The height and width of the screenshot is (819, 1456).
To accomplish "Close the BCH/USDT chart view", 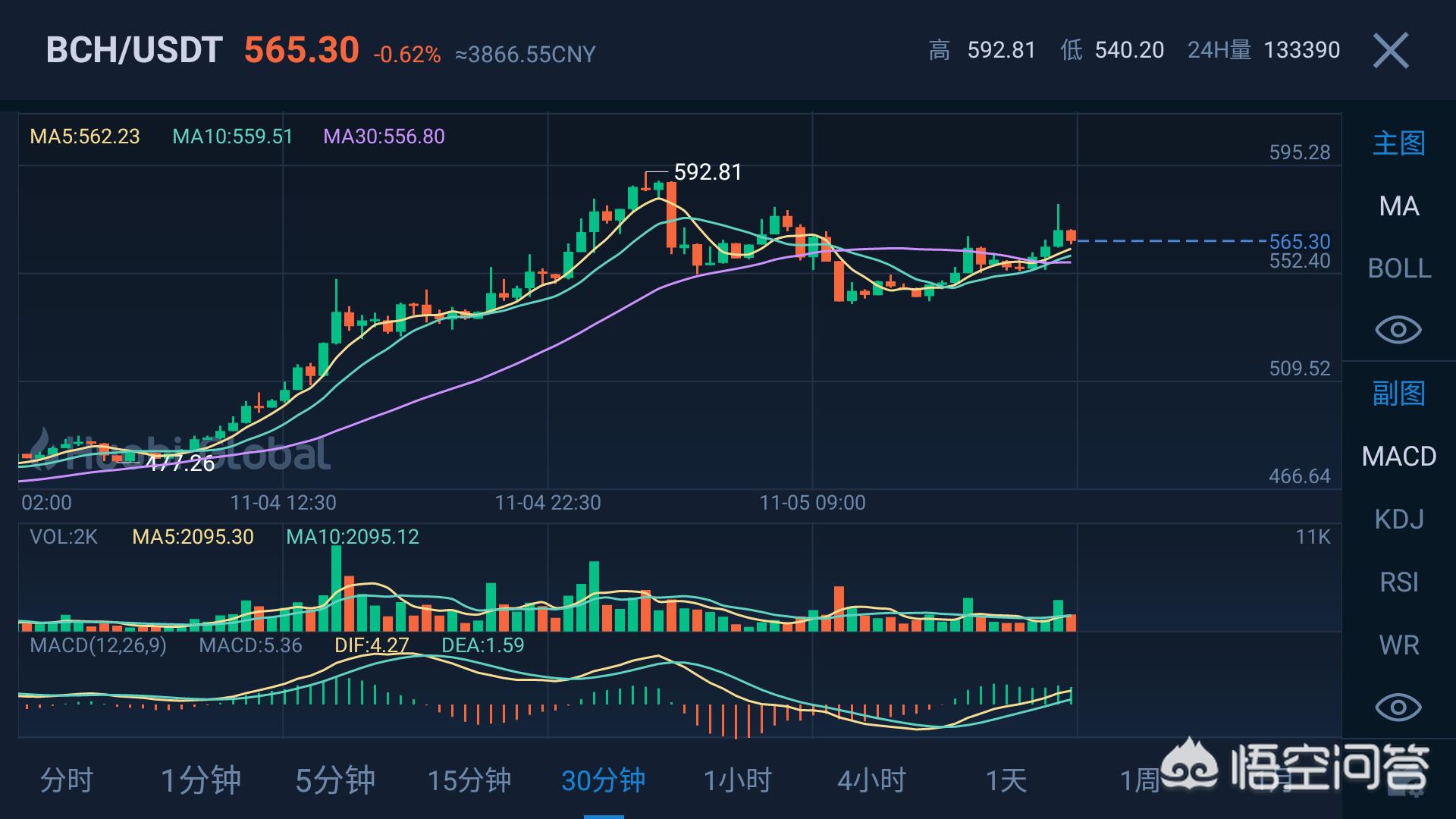I will 1390,51.
